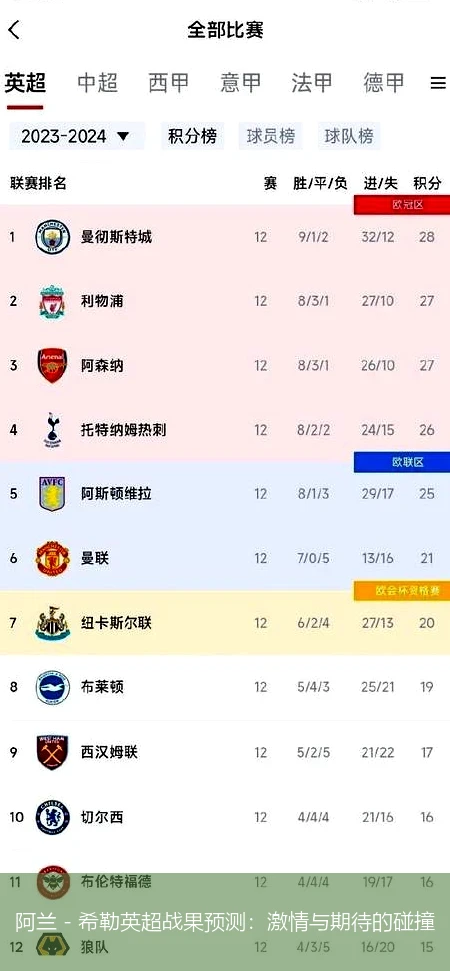Tap the Chelsea club badge

pos(53,817)
